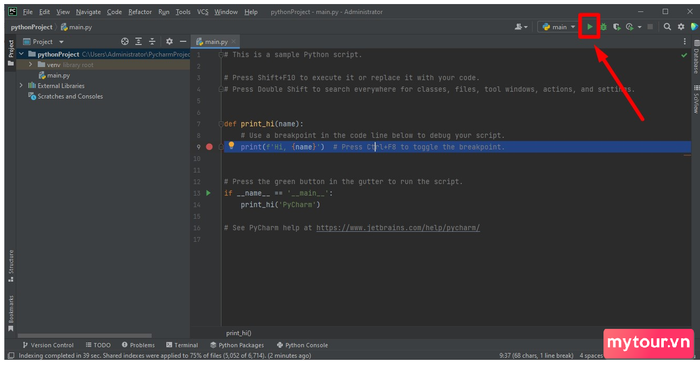Viewport: 700px width, 366px height.
Task: Open the Run menu
Action: point(164,12)
